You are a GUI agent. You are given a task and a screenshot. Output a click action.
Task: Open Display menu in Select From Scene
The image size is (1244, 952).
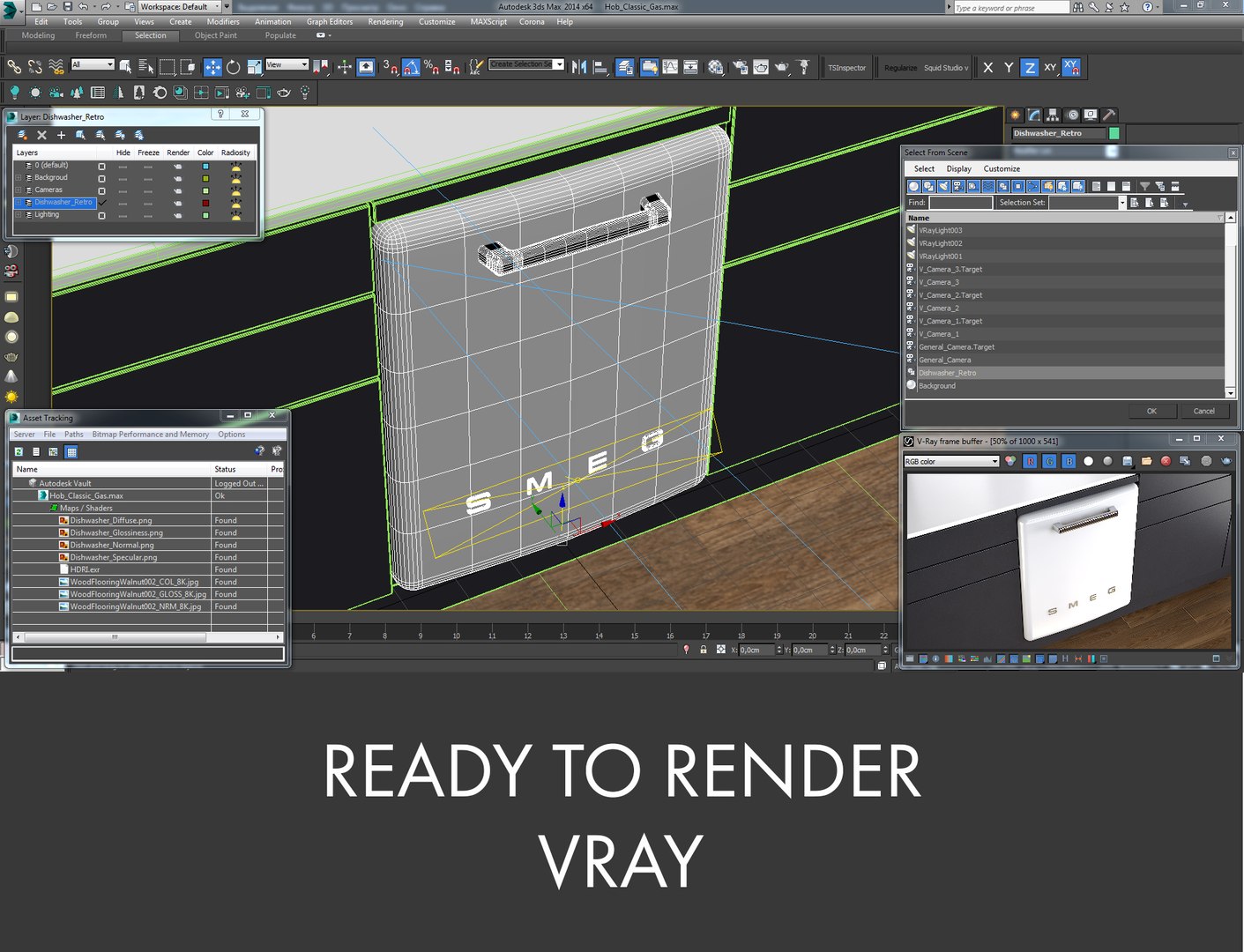pos(959,168)
